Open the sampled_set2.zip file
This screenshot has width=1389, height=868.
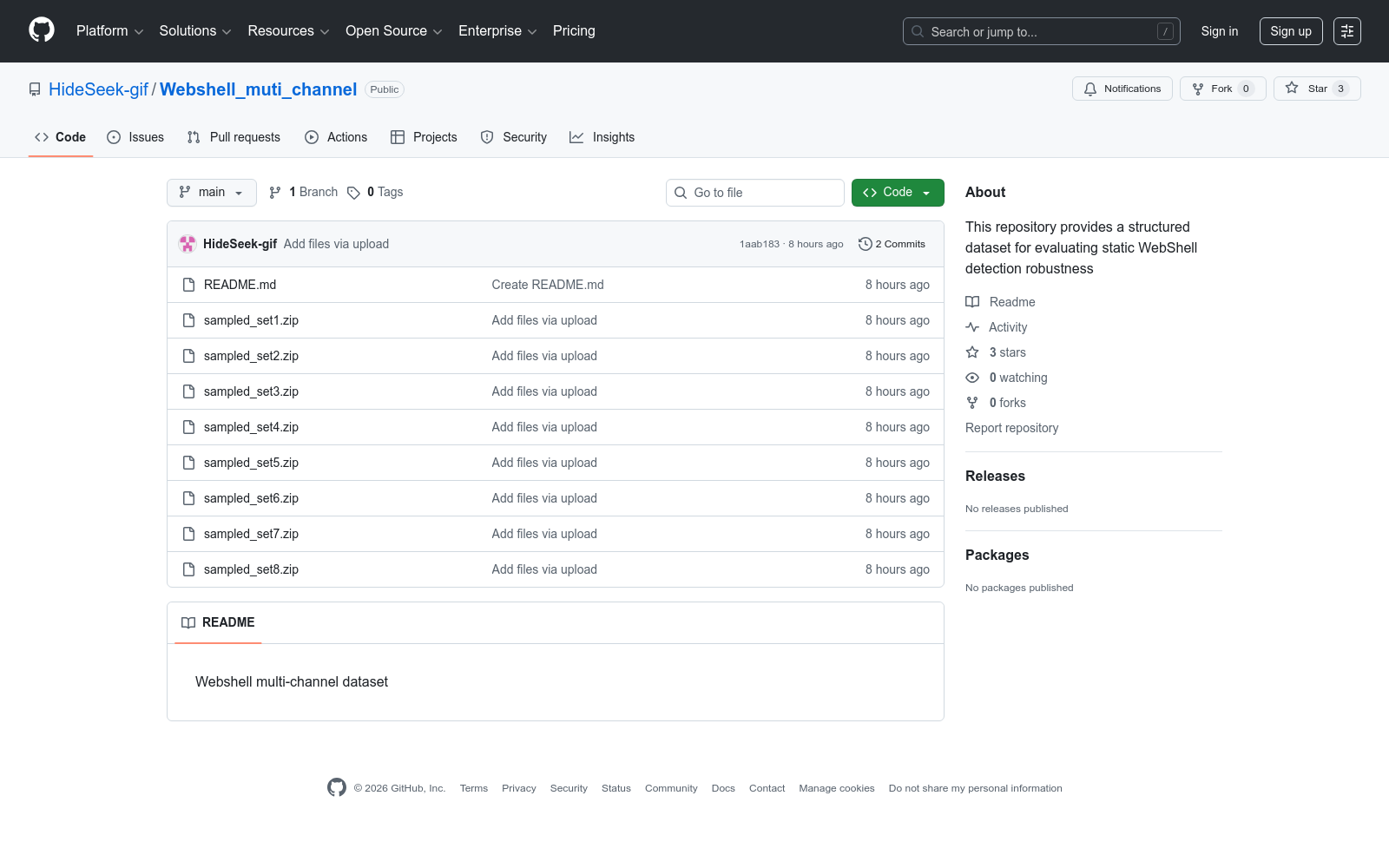251,356
